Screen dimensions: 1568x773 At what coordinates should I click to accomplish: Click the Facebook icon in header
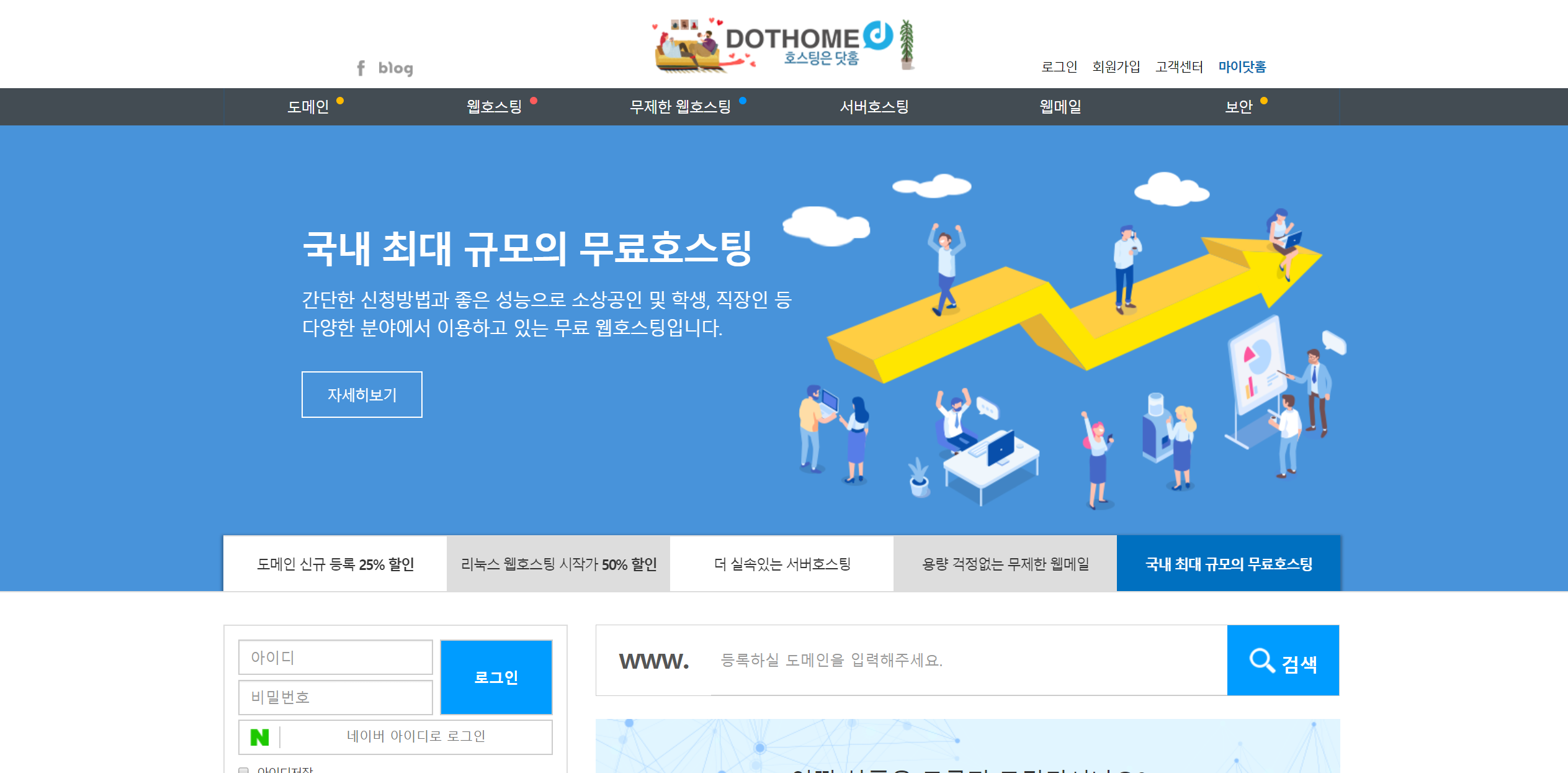[x=361, y=68]
